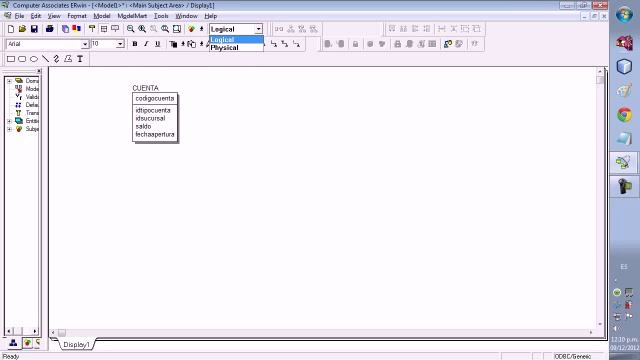Click the Fit model to window icon

pos(177,29)
